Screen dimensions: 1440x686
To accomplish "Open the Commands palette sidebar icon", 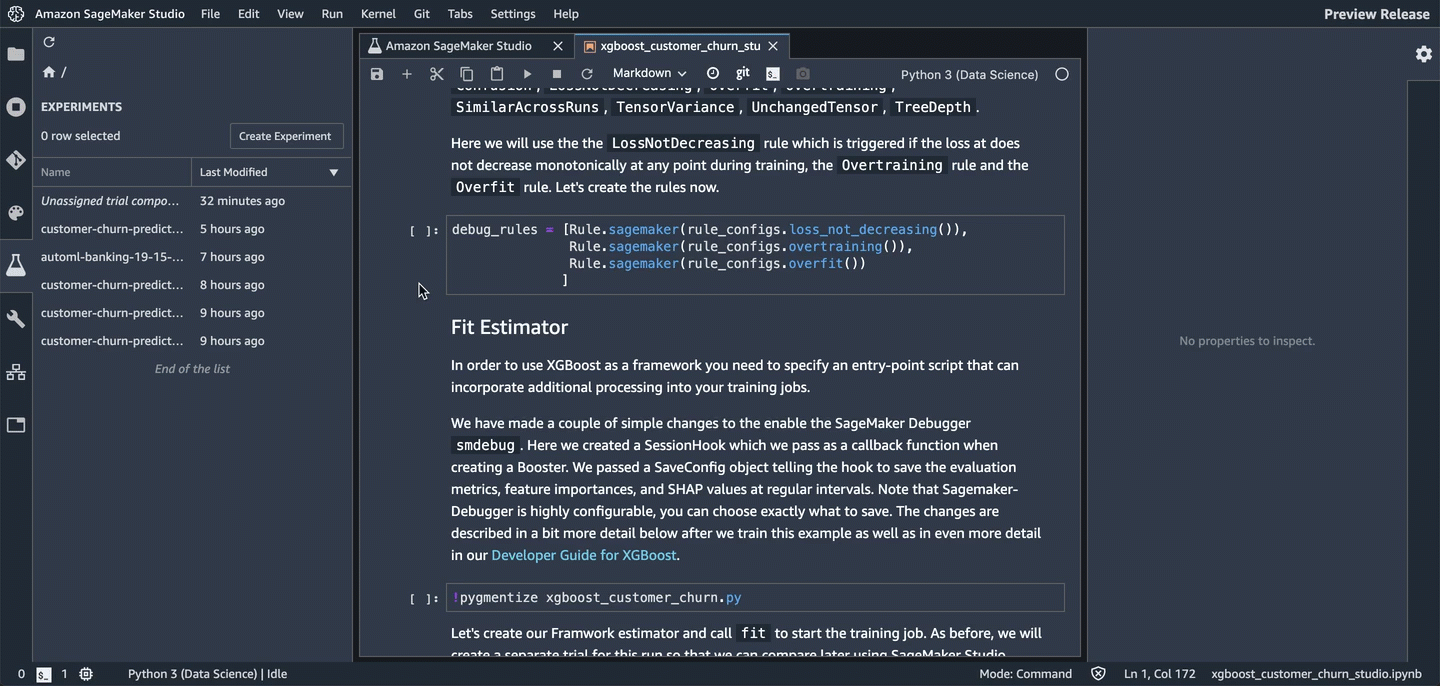I will 16,213.
